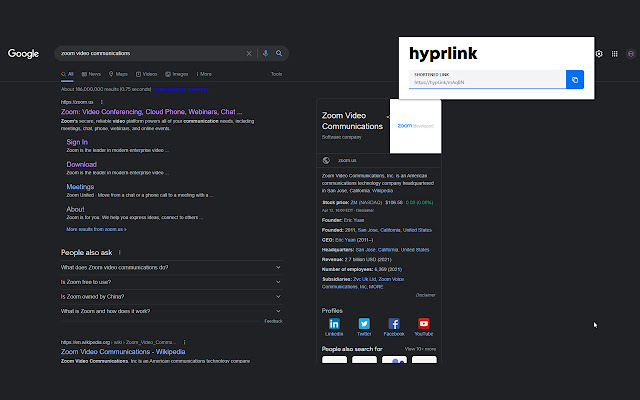Open options menu for Wikipedia result
The width and height of the screenshot is (640, 400).
[x=184, y=342]
